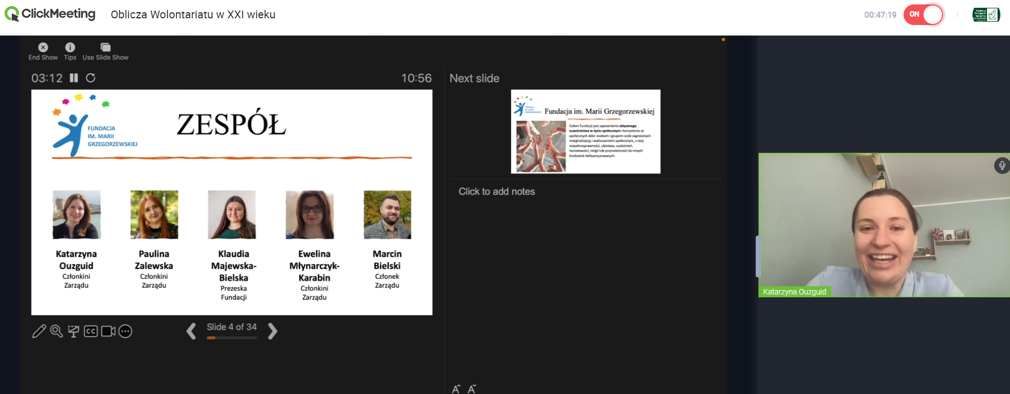Turn off the ON recording toggle

point(923,14)
